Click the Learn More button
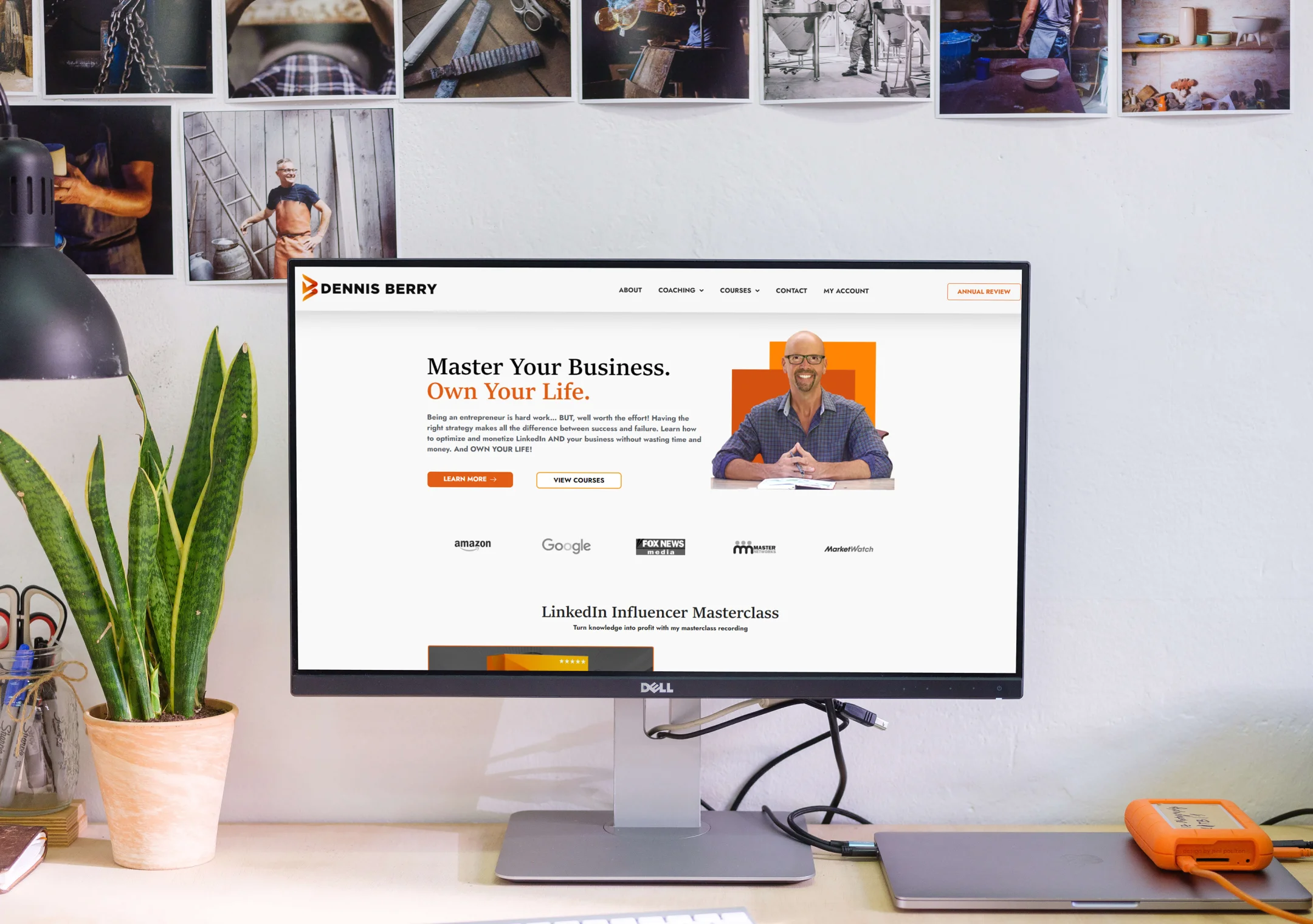 (x=469, y=479)
